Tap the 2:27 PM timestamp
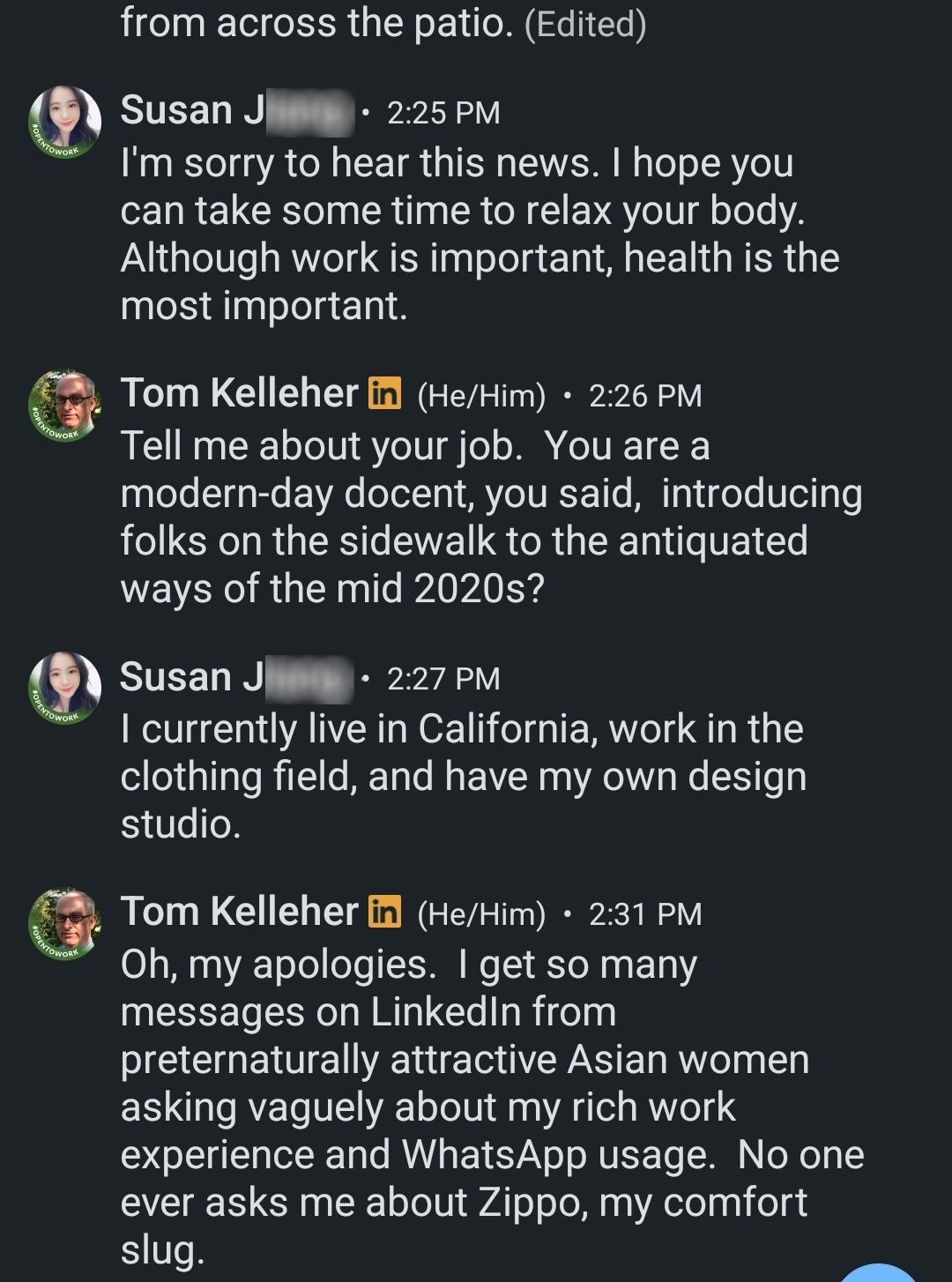The width and height of the screenshot is (952, 1282). 443,679
